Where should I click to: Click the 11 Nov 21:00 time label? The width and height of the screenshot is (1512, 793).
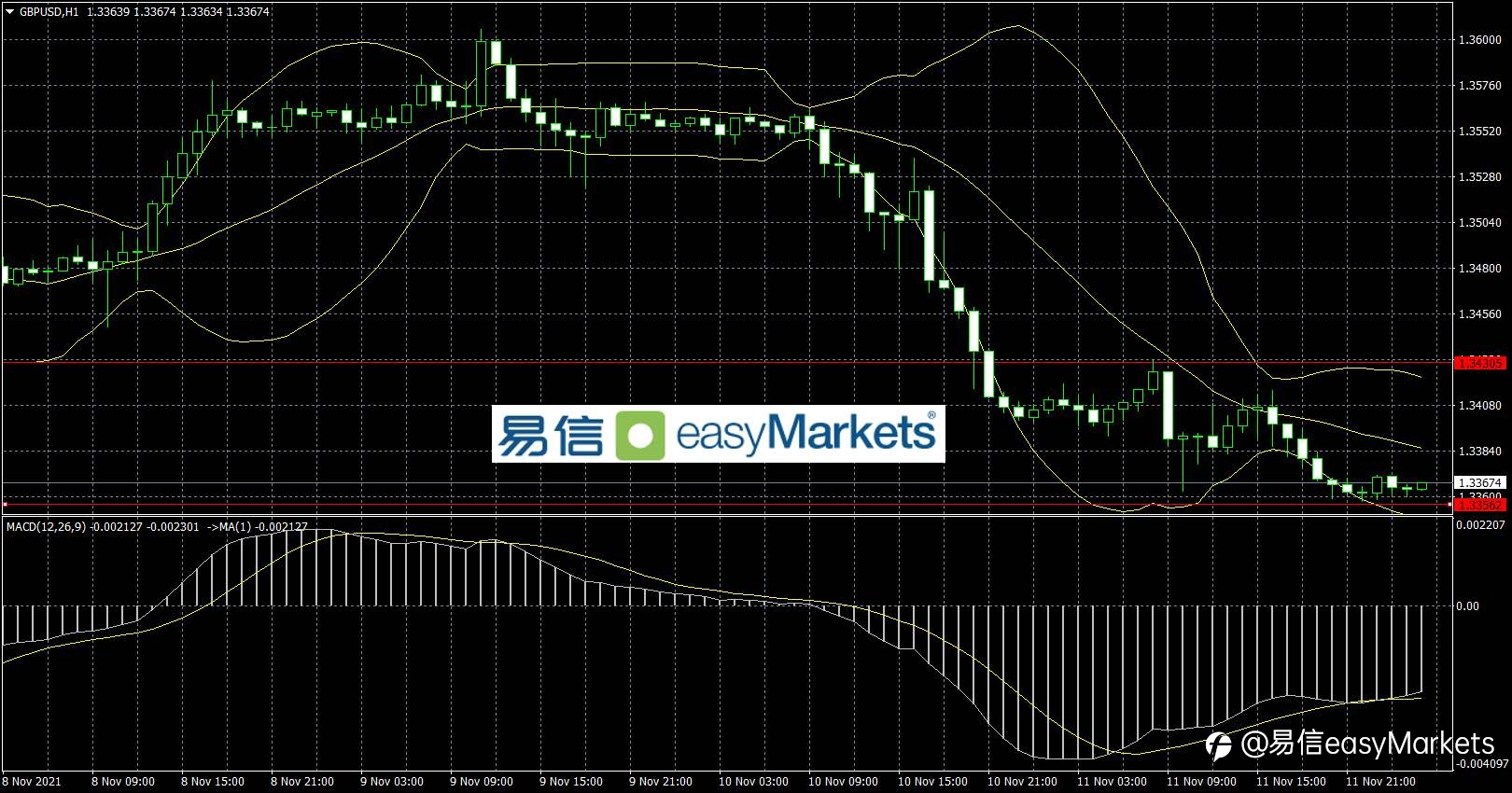[x=1380, y=782]
